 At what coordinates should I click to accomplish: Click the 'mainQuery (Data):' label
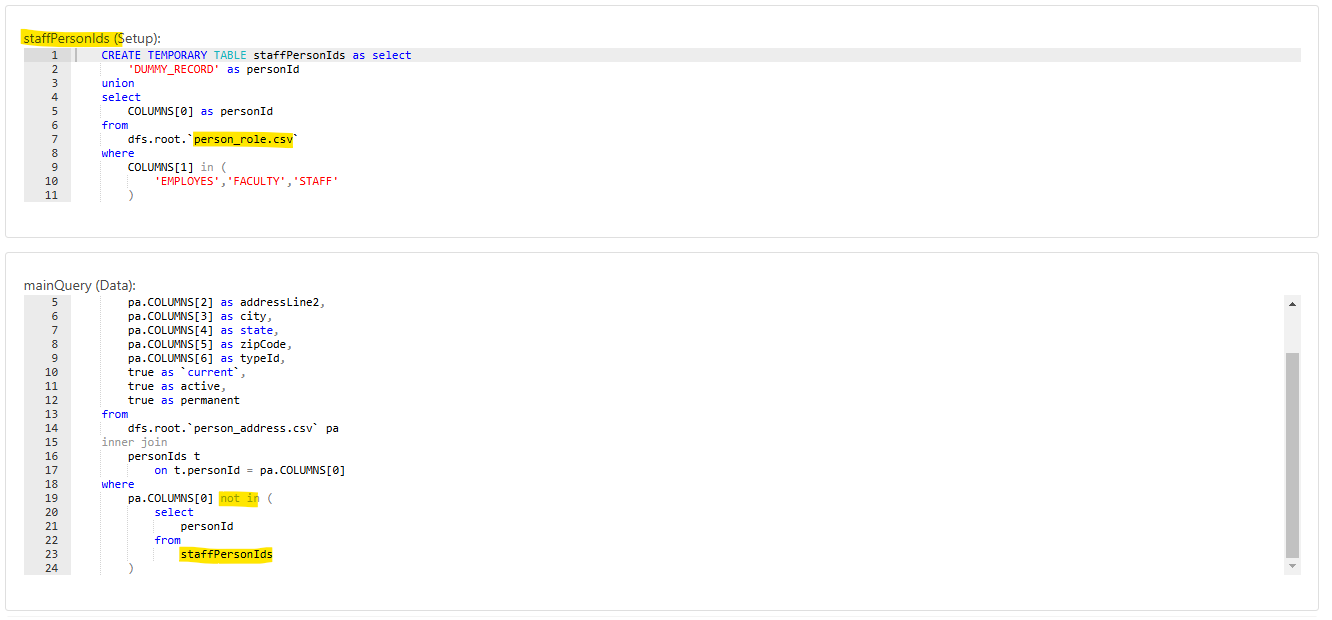(80, 286)
